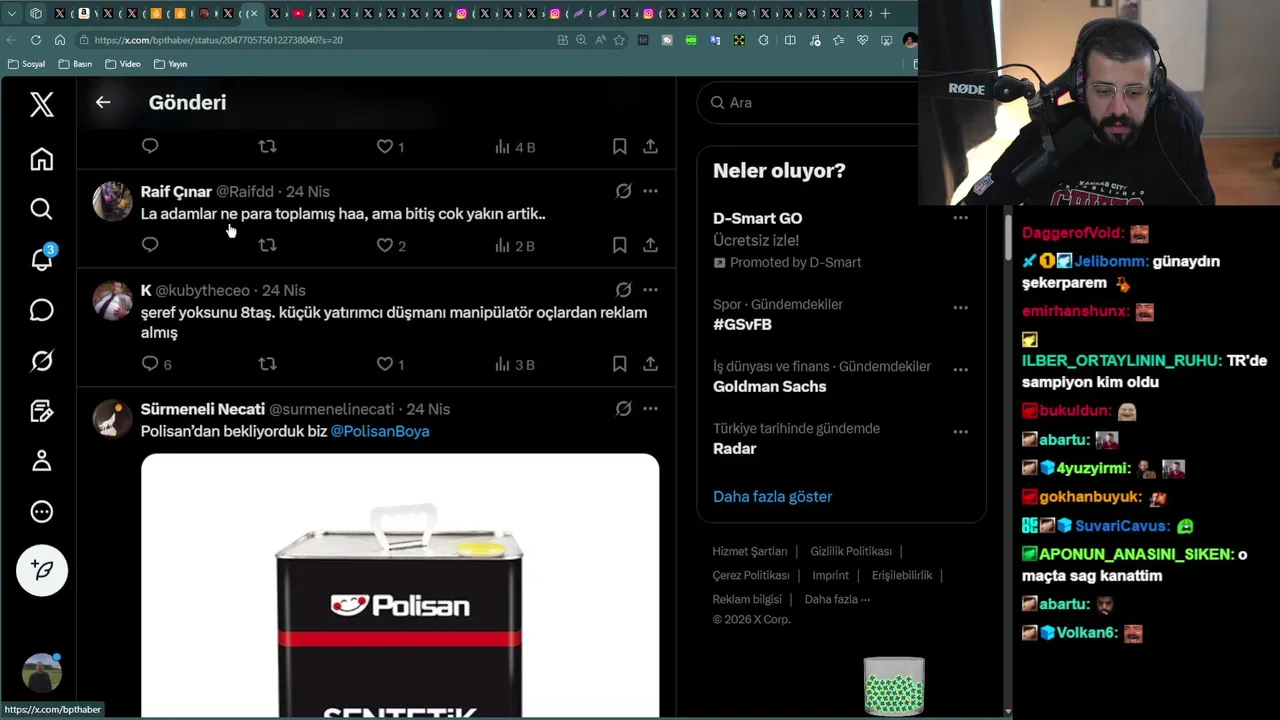
Task: Open Notifications bell with badge 3
Action: (42, 258)
